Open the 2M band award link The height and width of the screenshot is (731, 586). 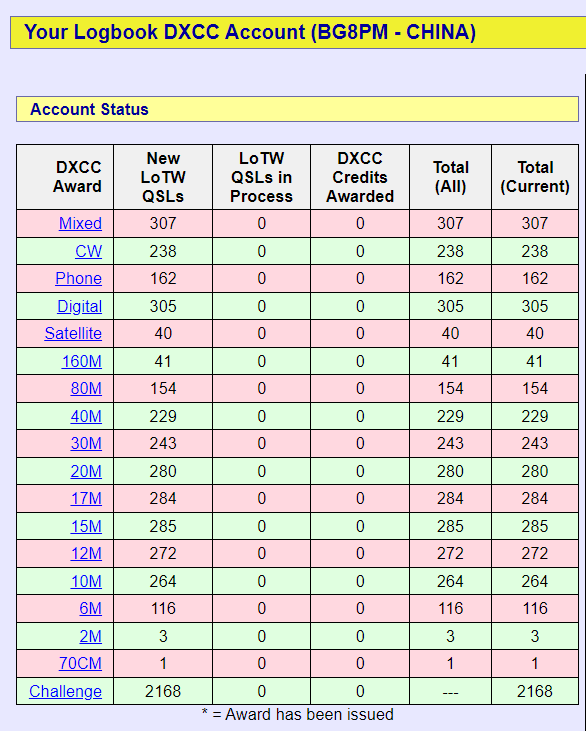pyautogui.click(x=90, y=636)
